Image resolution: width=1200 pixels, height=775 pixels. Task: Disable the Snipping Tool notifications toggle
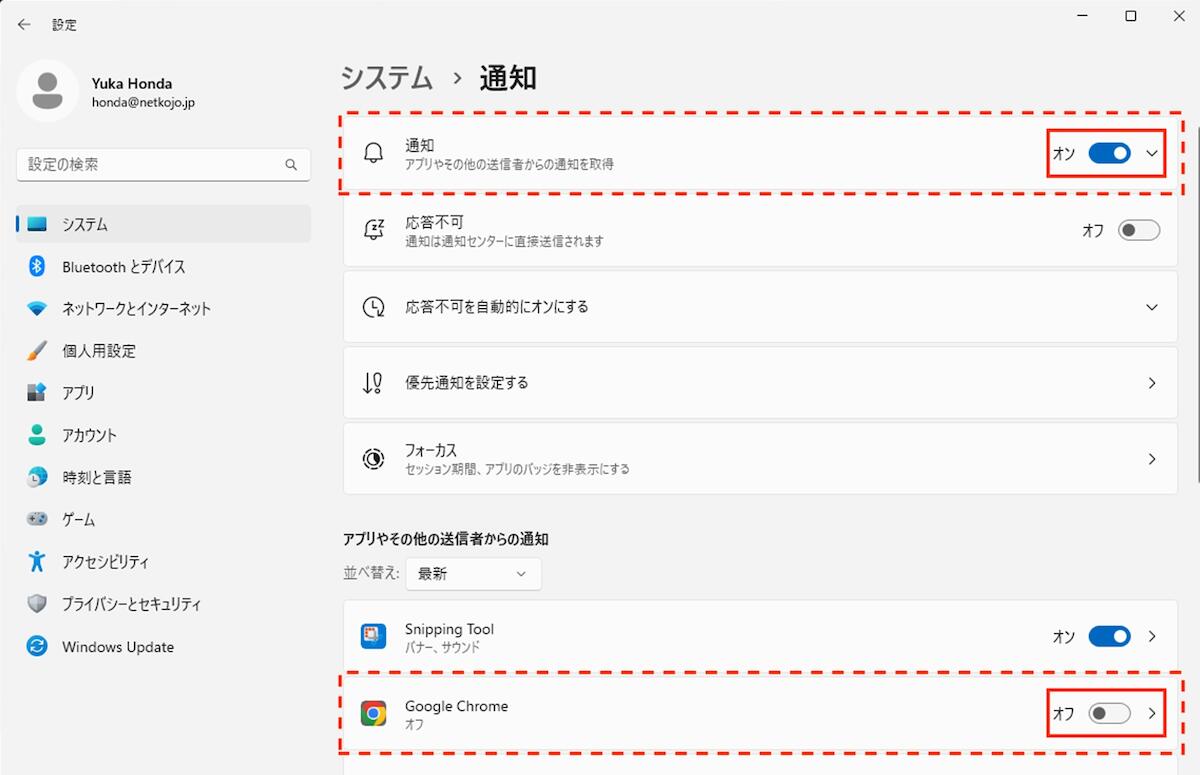click(1109, 636)
